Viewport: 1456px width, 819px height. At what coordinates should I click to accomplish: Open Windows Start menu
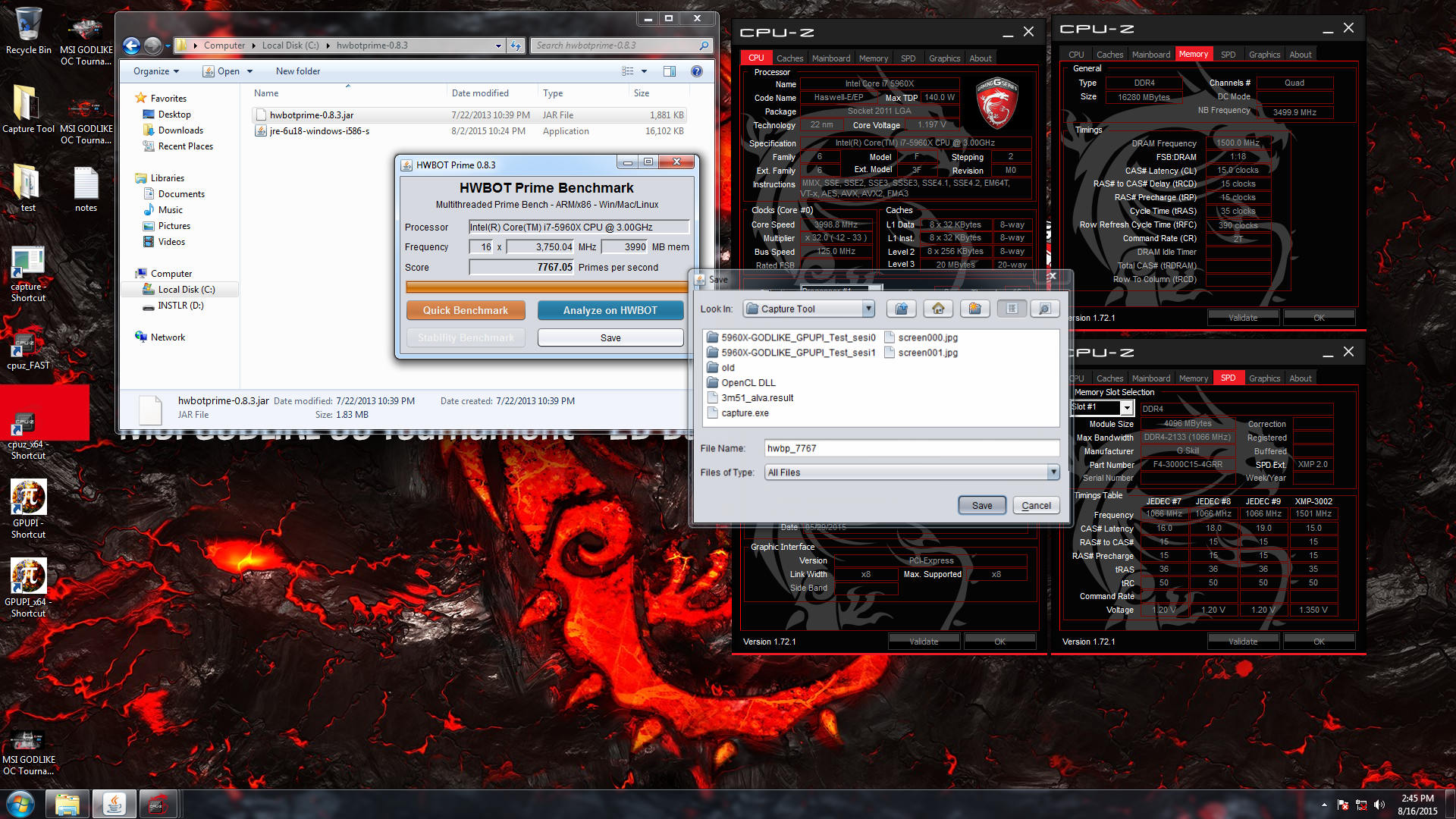point(20,804)
